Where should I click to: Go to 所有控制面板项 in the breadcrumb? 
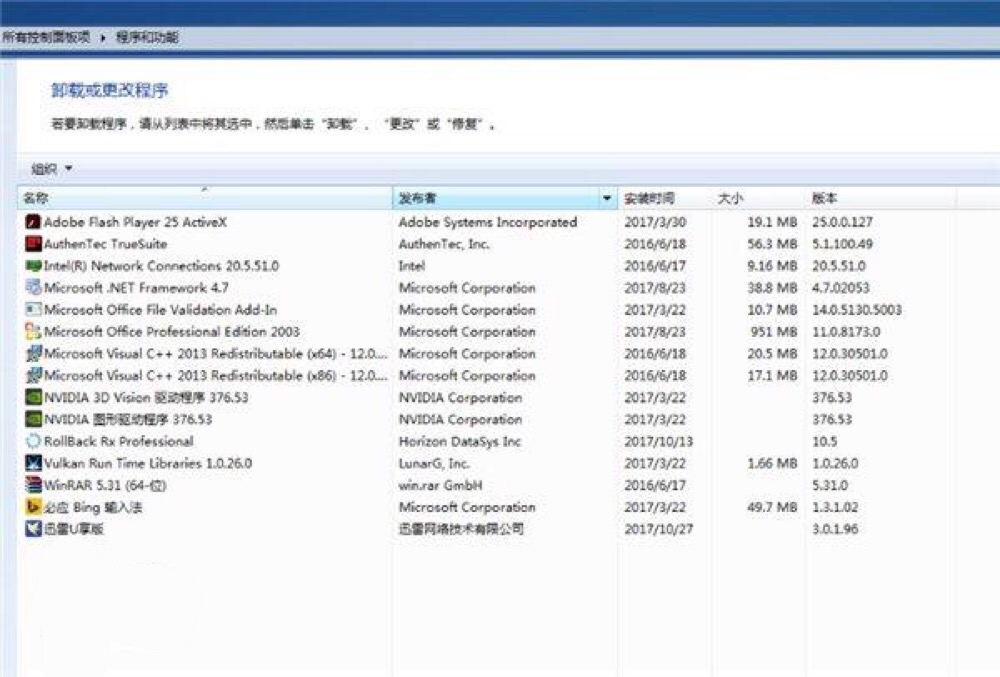coord(46,37)
